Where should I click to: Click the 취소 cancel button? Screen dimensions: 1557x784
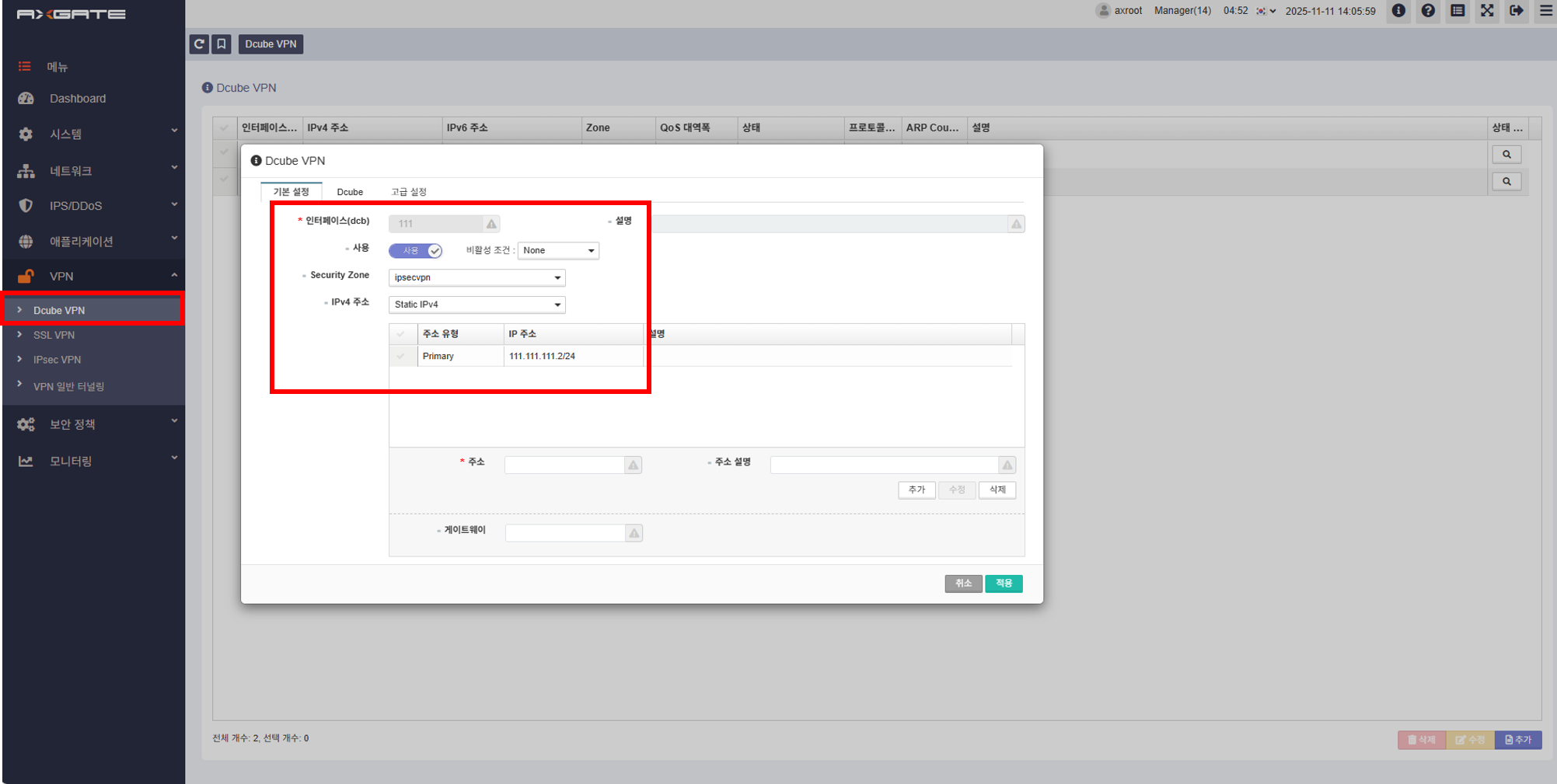click(x=964, y=584)
